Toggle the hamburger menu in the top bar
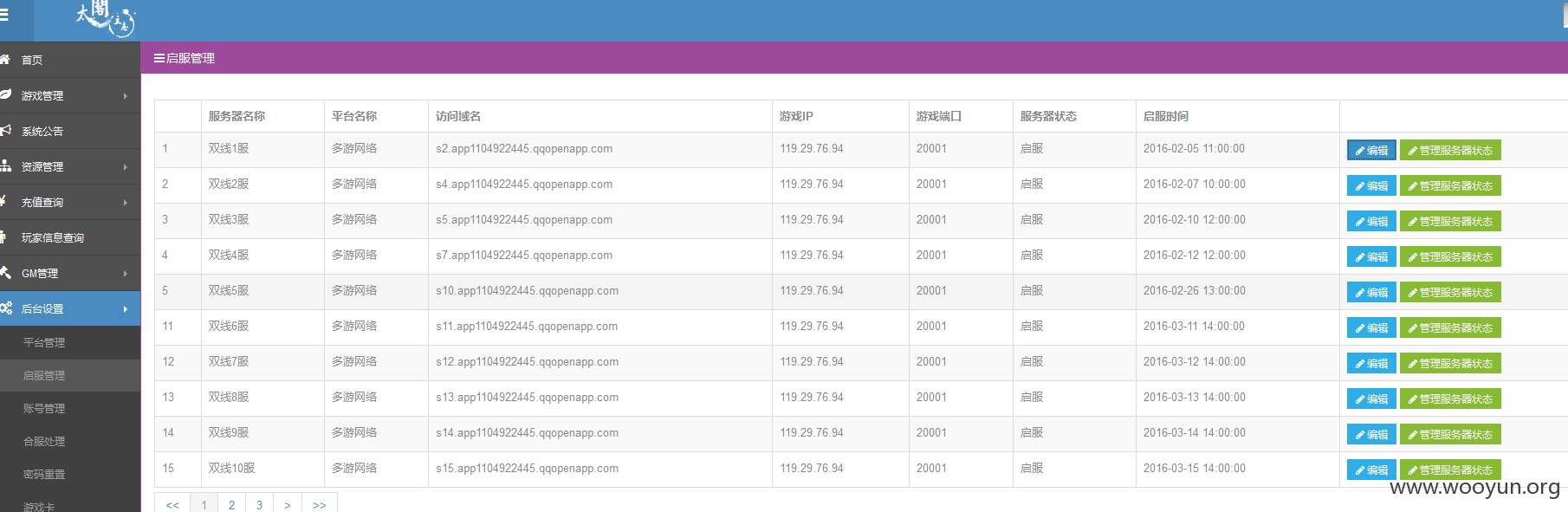This screenshot has height=512, width=1568. click(4, 15)
